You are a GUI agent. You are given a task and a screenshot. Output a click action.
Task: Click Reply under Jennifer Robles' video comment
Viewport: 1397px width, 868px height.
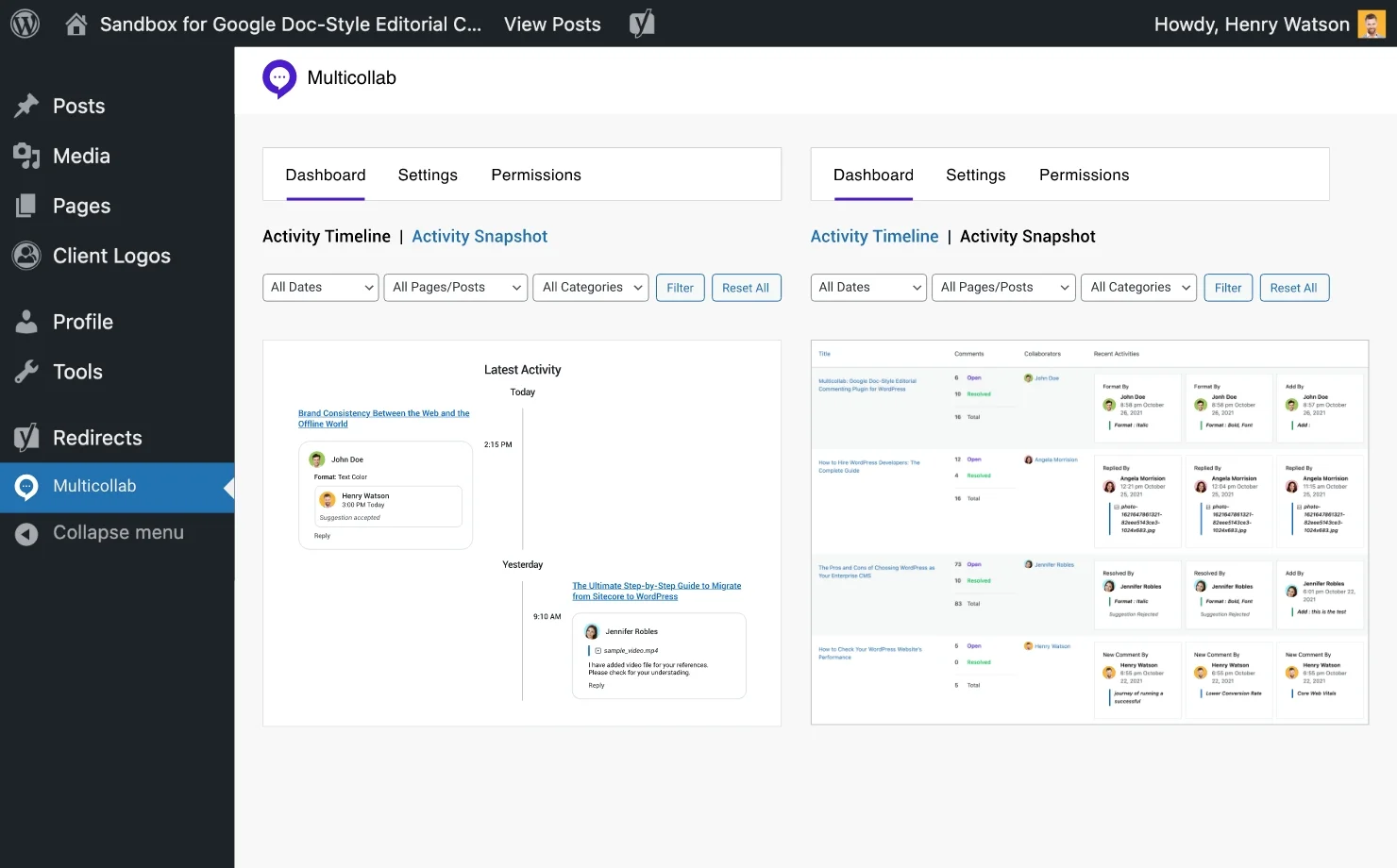coord(597,686)
